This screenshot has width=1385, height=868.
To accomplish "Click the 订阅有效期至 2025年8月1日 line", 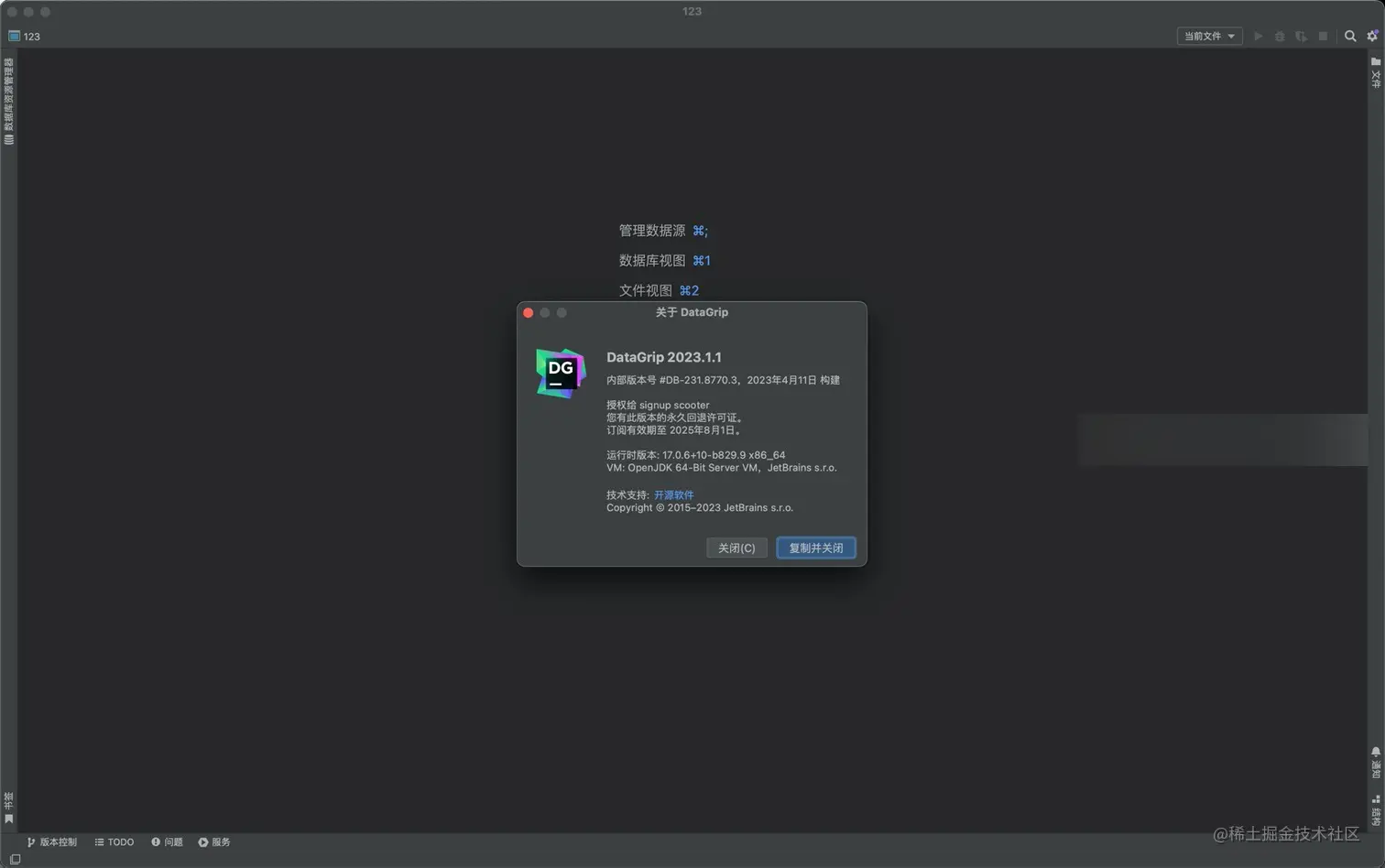I will [x=675, y=429].
